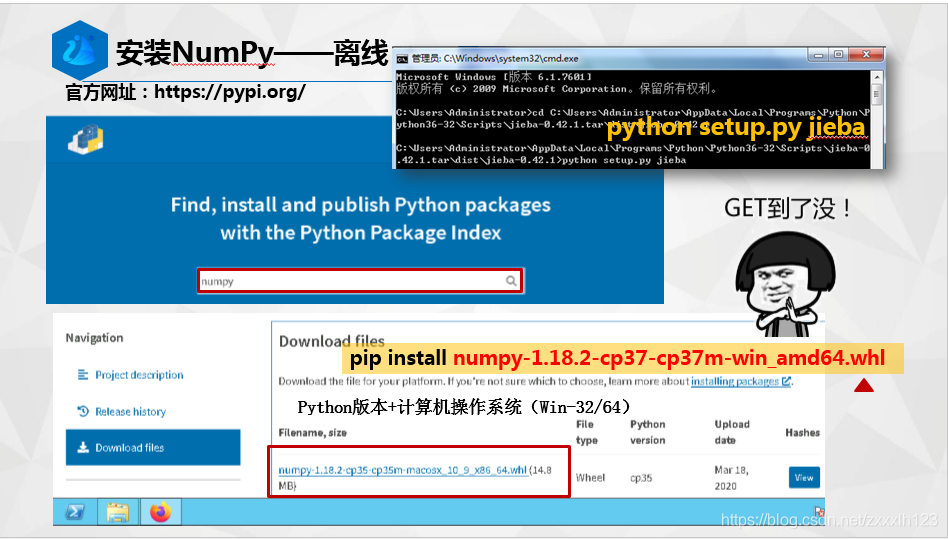This screenshot has width=948, height=539.
Task: Click the Release history clock icon
Action: [83, 411]
